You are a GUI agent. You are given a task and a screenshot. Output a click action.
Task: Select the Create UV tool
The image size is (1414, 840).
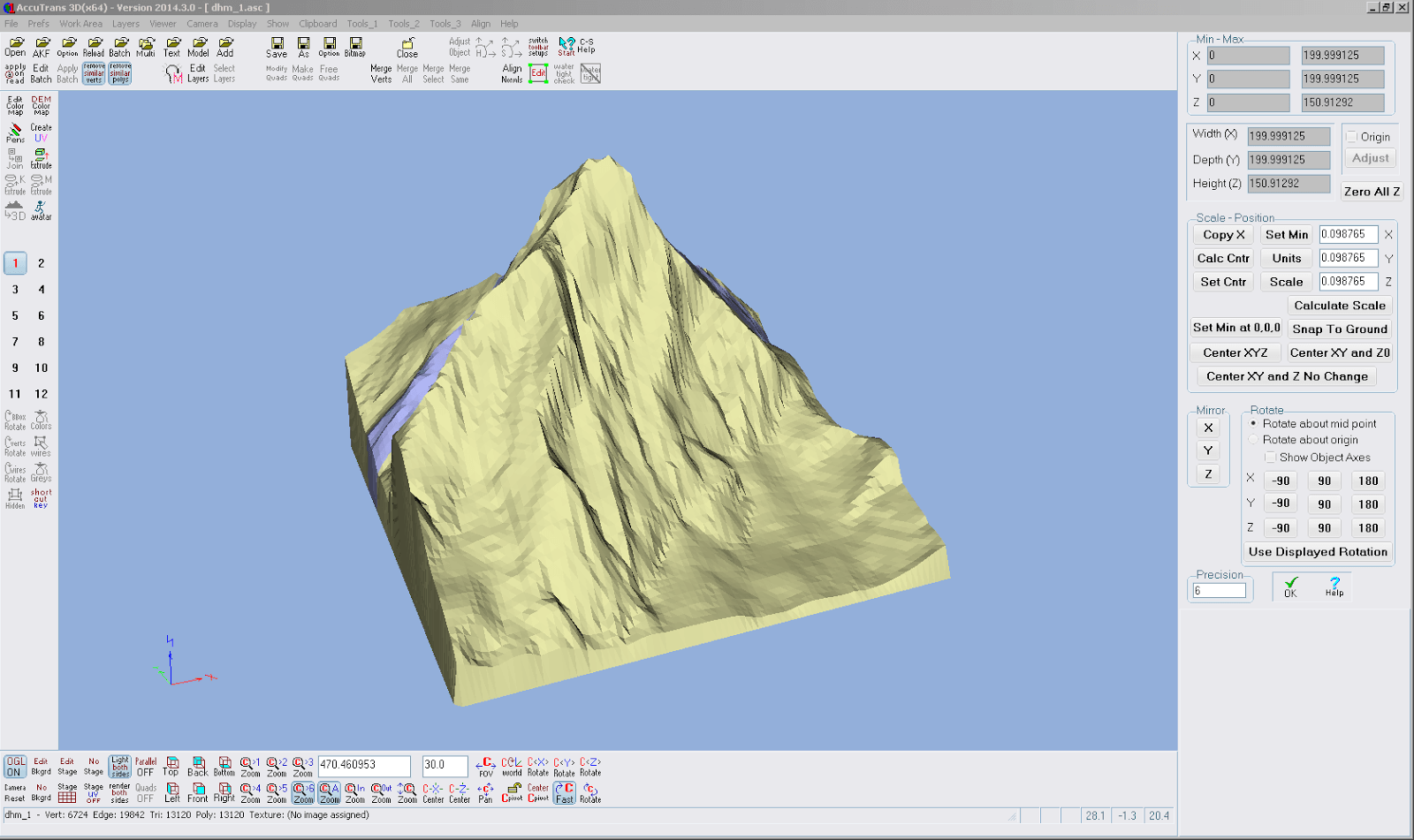pyautogui.click(x=41, y=132)
